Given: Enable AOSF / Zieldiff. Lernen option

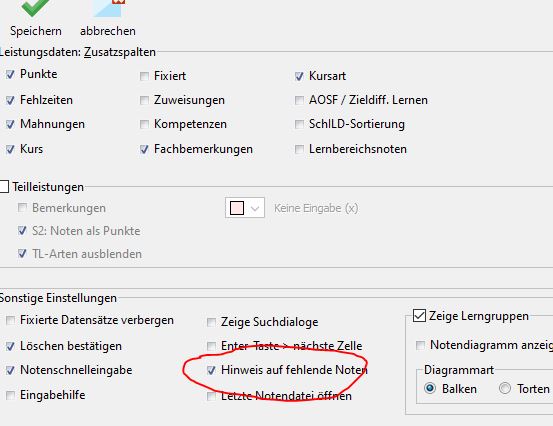Looking at the screenshot, I should (299, 100).
